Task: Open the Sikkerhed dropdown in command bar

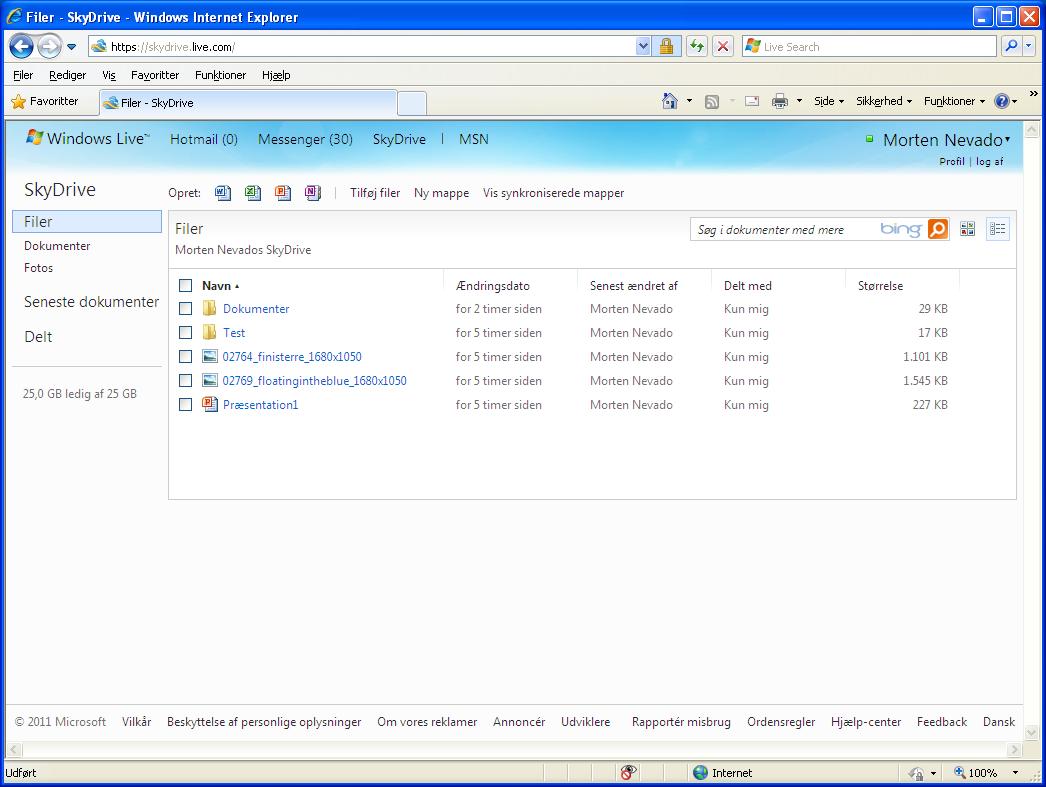Action: pos(883,101)
